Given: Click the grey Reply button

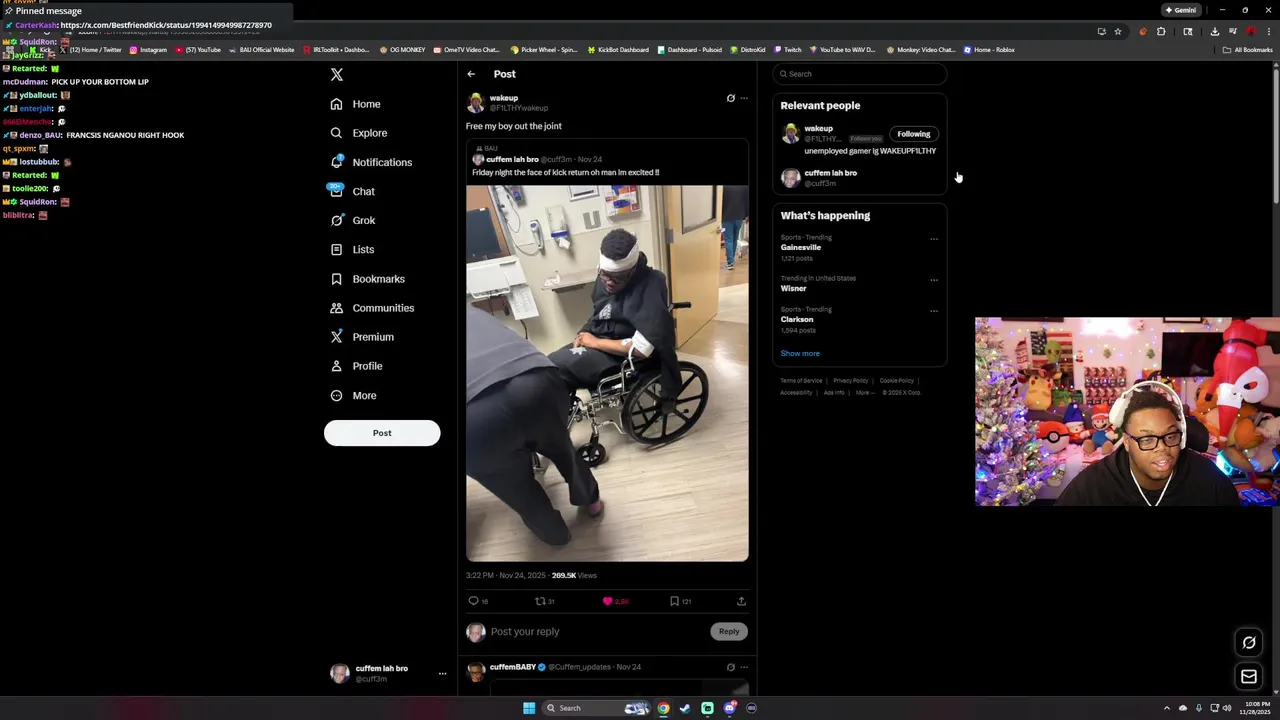Looking at the screenshot, I should click(729, 631).
